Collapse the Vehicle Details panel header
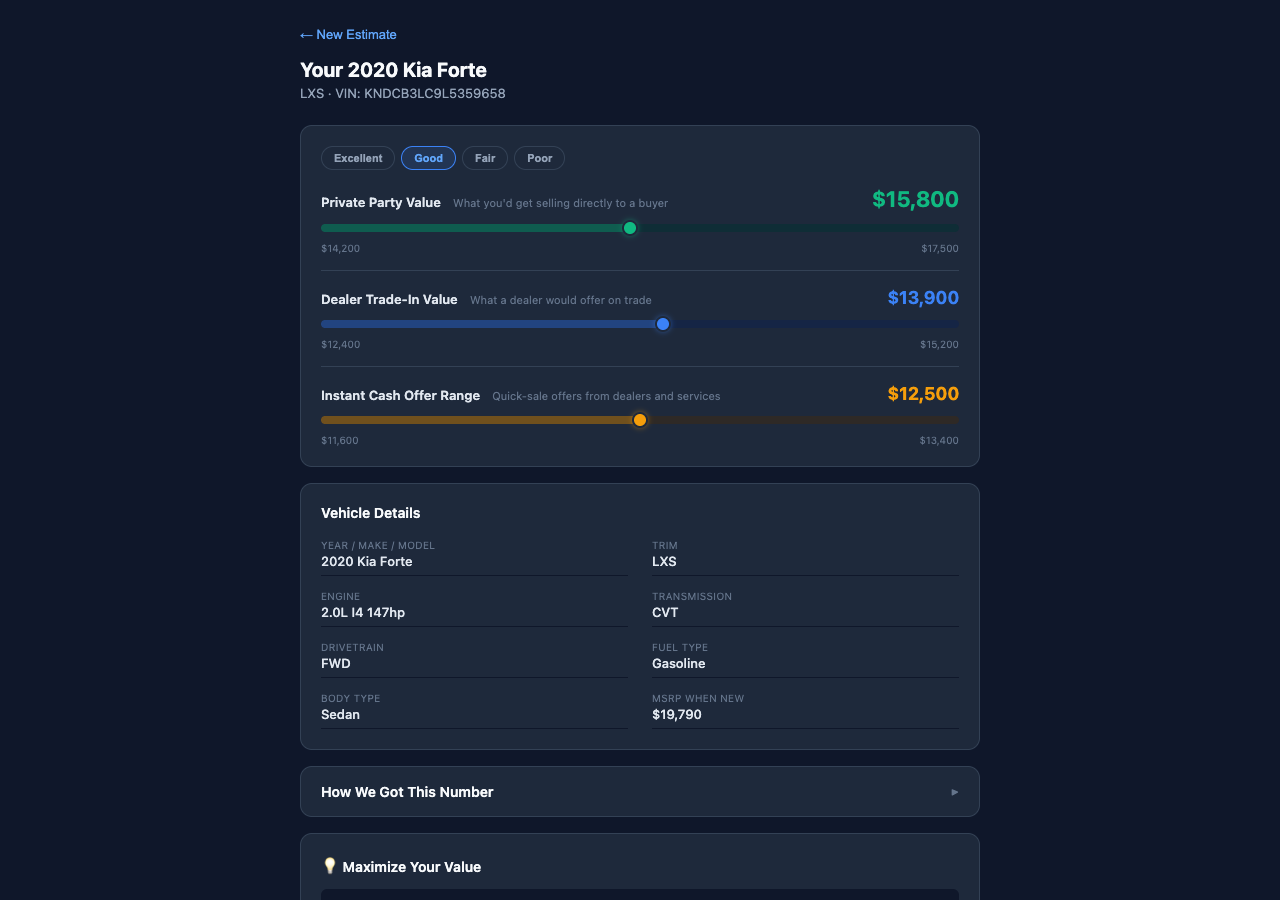Image resolution: width=1280 pixels, height=900 pixels. click(370, 512)
